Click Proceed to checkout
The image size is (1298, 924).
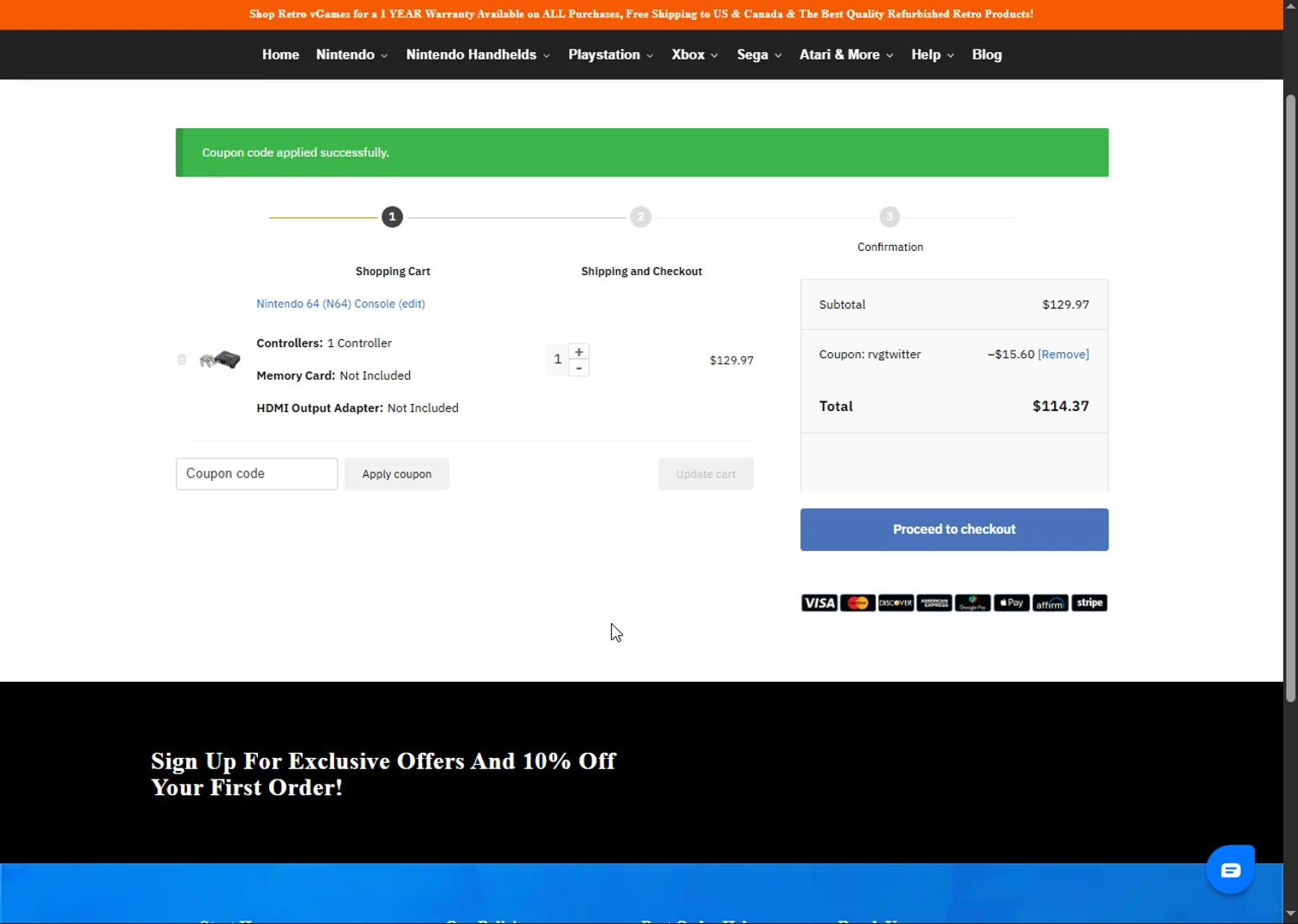click(954, 529)
